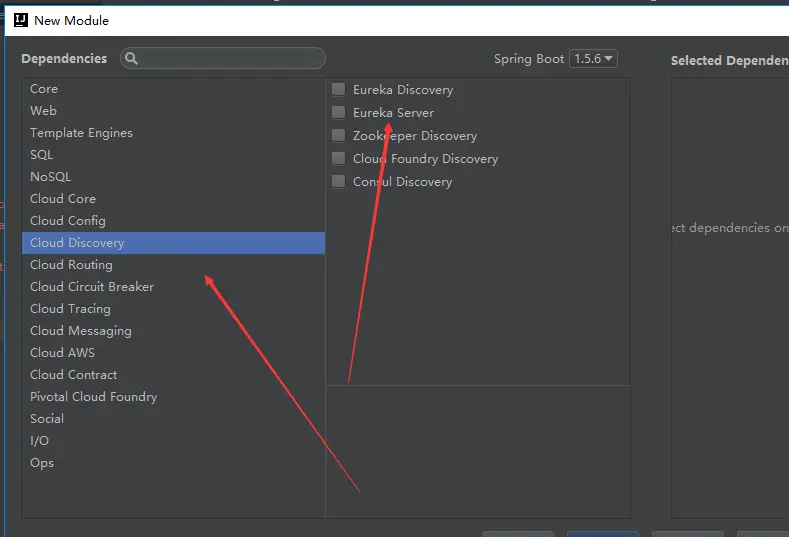Select the Pivotal Cloud Foundry category
The width and height of the screenshot is (789, 537).
pyautogui.click(x=173, y=397)
